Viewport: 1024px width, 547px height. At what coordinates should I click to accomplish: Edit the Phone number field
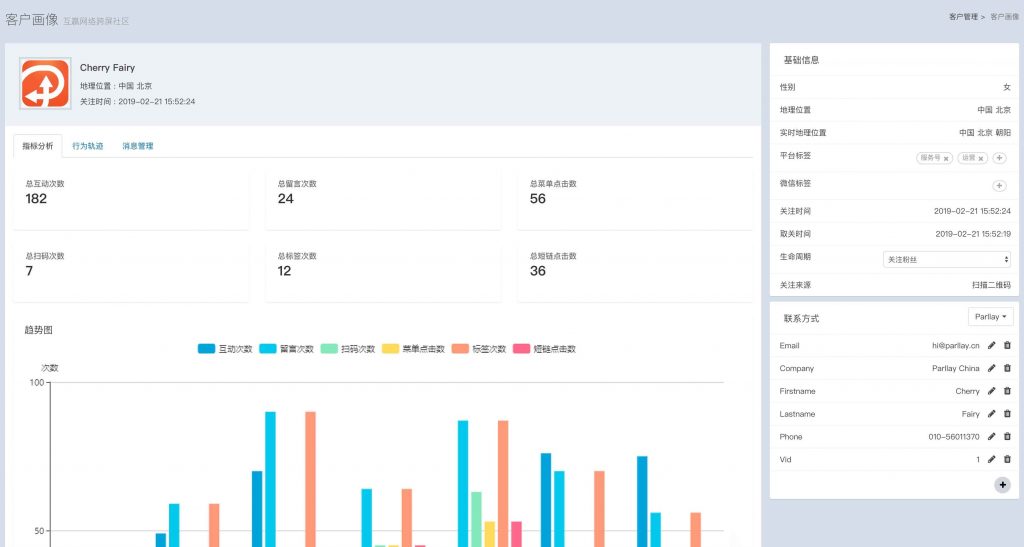coord(991,437)
